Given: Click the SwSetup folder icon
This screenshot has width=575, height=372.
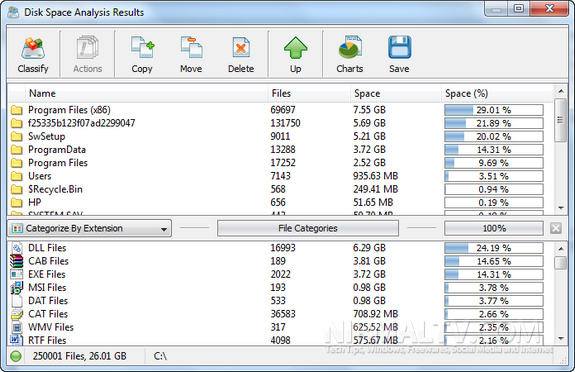Looking at the screenshot, I should pos(16,136).
